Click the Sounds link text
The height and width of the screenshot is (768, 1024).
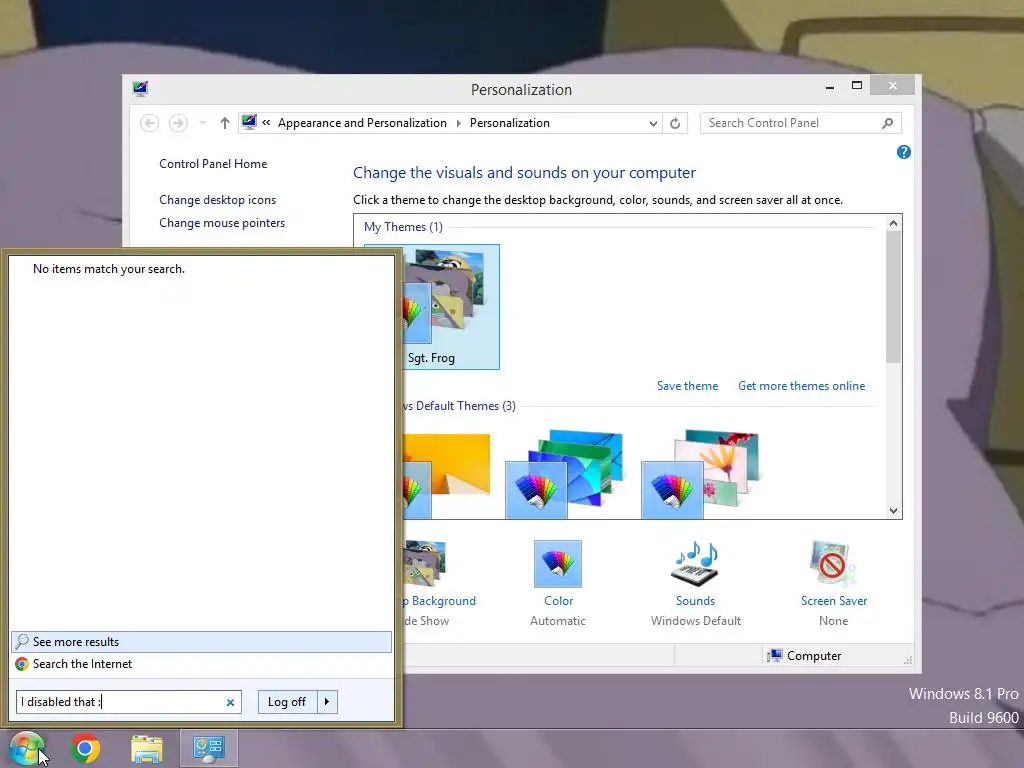(x=696, y=601)
